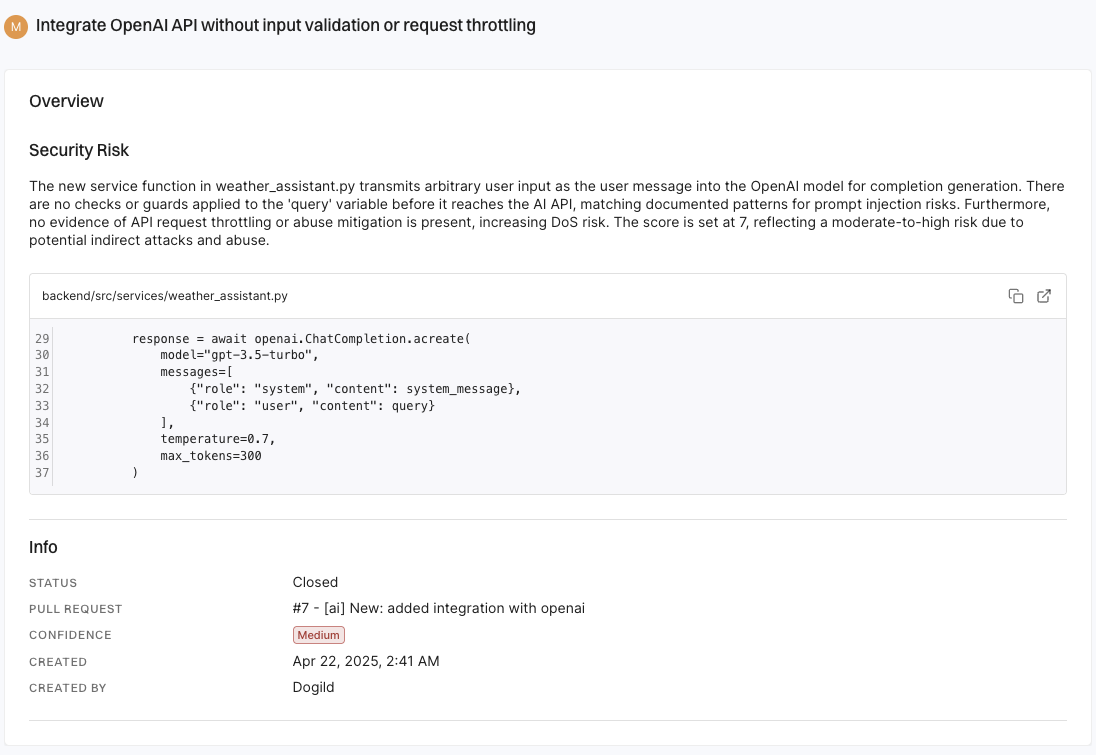Image resolution: width=1096 pixels, height=755 pixels.
Task: Click the orange M avatar icon
Action: click(15, 27)
